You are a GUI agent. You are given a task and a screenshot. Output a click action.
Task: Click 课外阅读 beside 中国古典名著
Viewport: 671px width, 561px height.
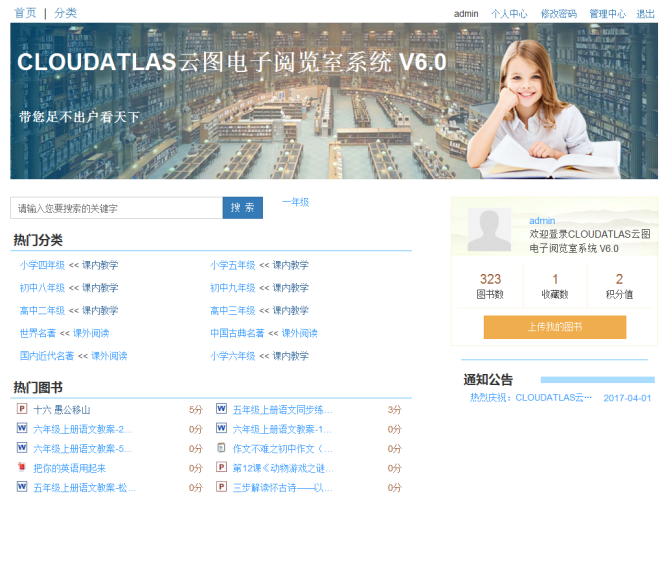pyautogui.click(x=300, y=333)
